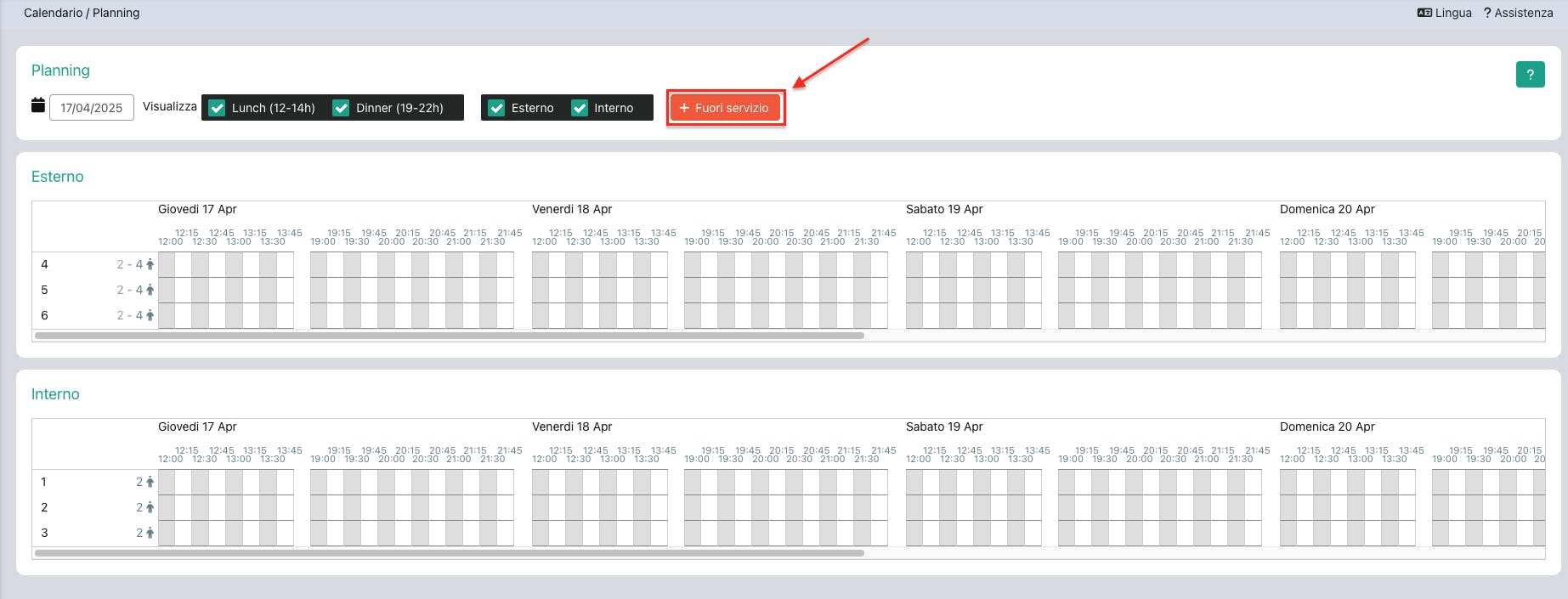Open the green help question mark button
This screenshot has height=599, width=1568.
(x=1530, y=75)
